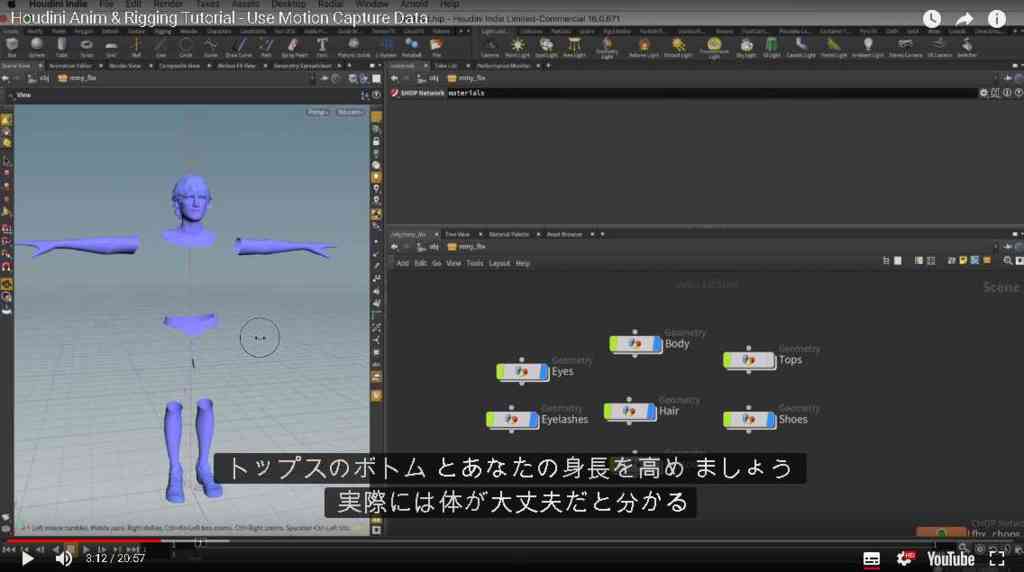The image size is (1024, 572).
Task: Select the Sphere shelf tool
Action: coord(37,46)
